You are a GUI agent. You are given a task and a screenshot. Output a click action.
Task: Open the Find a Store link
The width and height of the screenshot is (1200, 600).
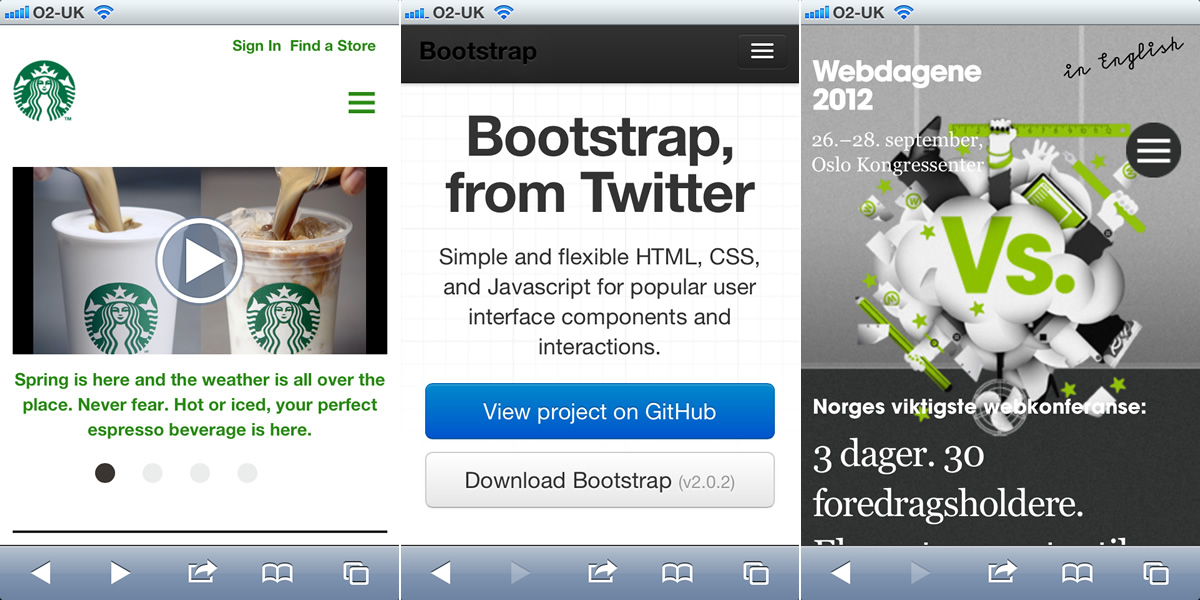[x=333, y=46]
